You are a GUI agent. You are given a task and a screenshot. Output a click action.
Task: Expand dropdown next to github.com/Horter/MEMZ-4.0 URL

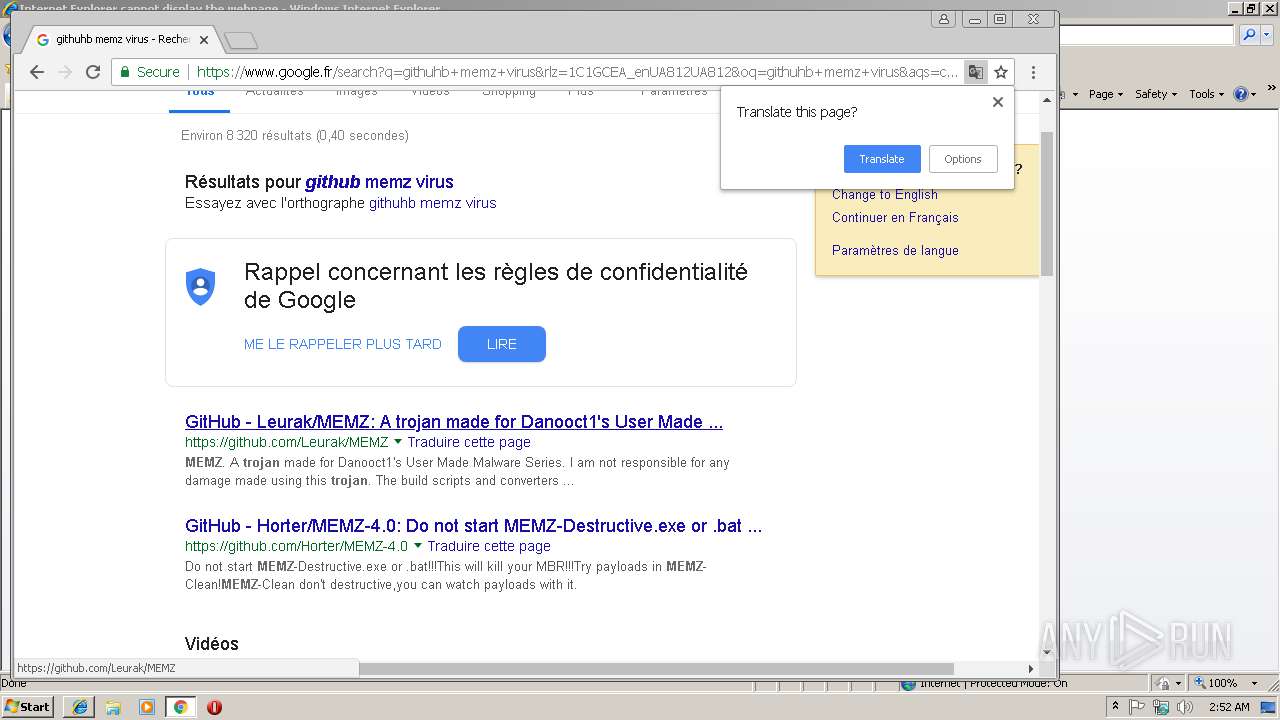[x=418, y=546]
